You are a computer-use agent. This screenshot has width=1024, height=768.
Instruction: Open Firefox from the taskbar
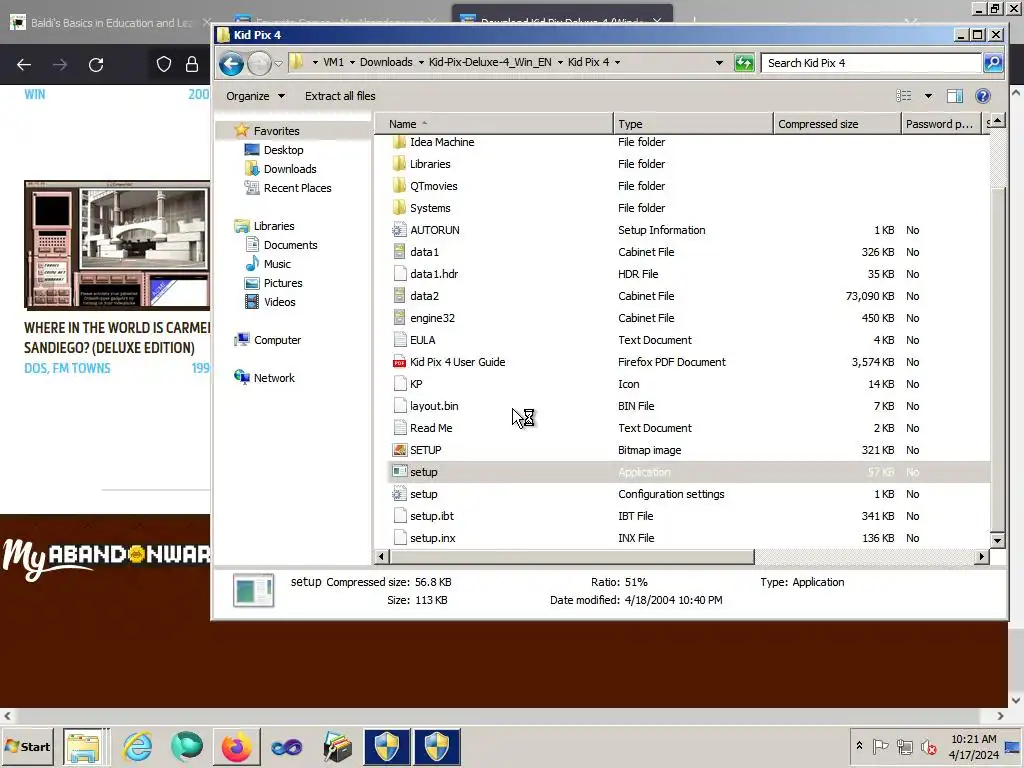(236, 747)
